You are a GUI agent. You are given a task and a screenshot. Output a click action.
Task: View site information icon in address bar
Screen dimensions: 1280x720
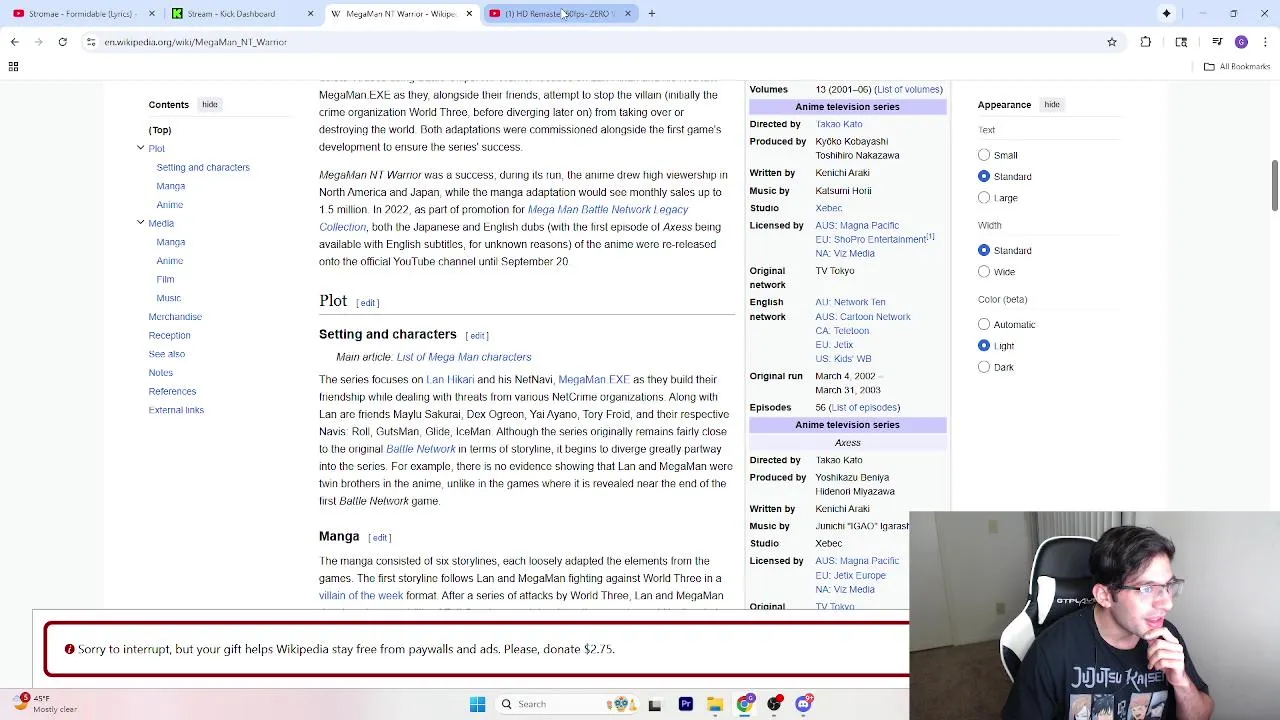click(x=91, y=42)
